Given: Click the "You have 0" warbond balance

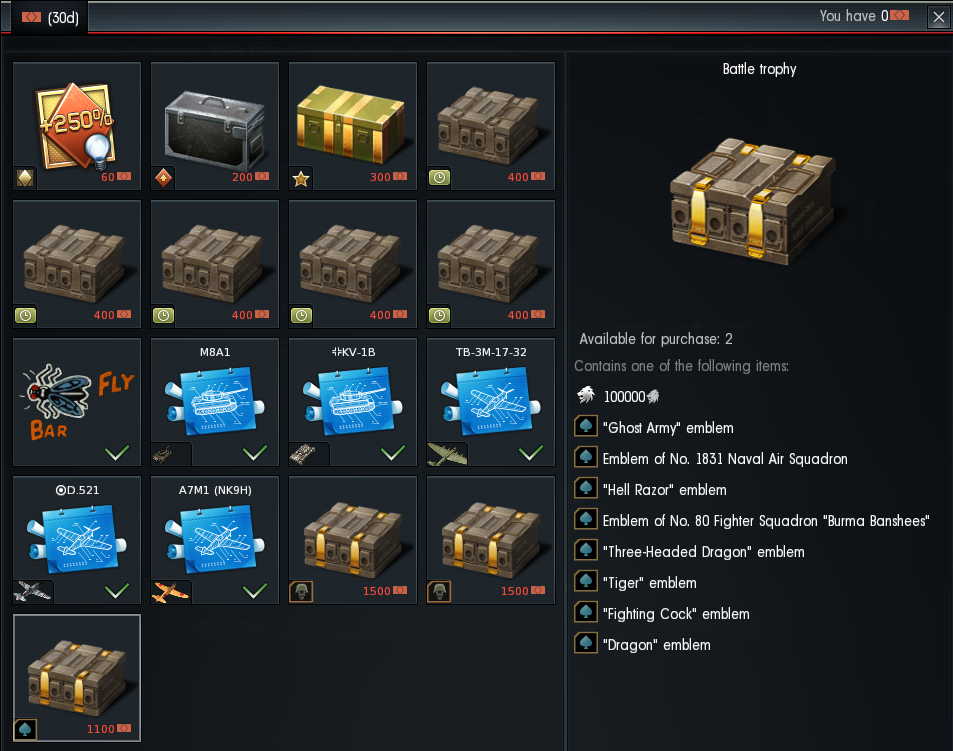Looking at the screenshot, I should click(864, 16).
